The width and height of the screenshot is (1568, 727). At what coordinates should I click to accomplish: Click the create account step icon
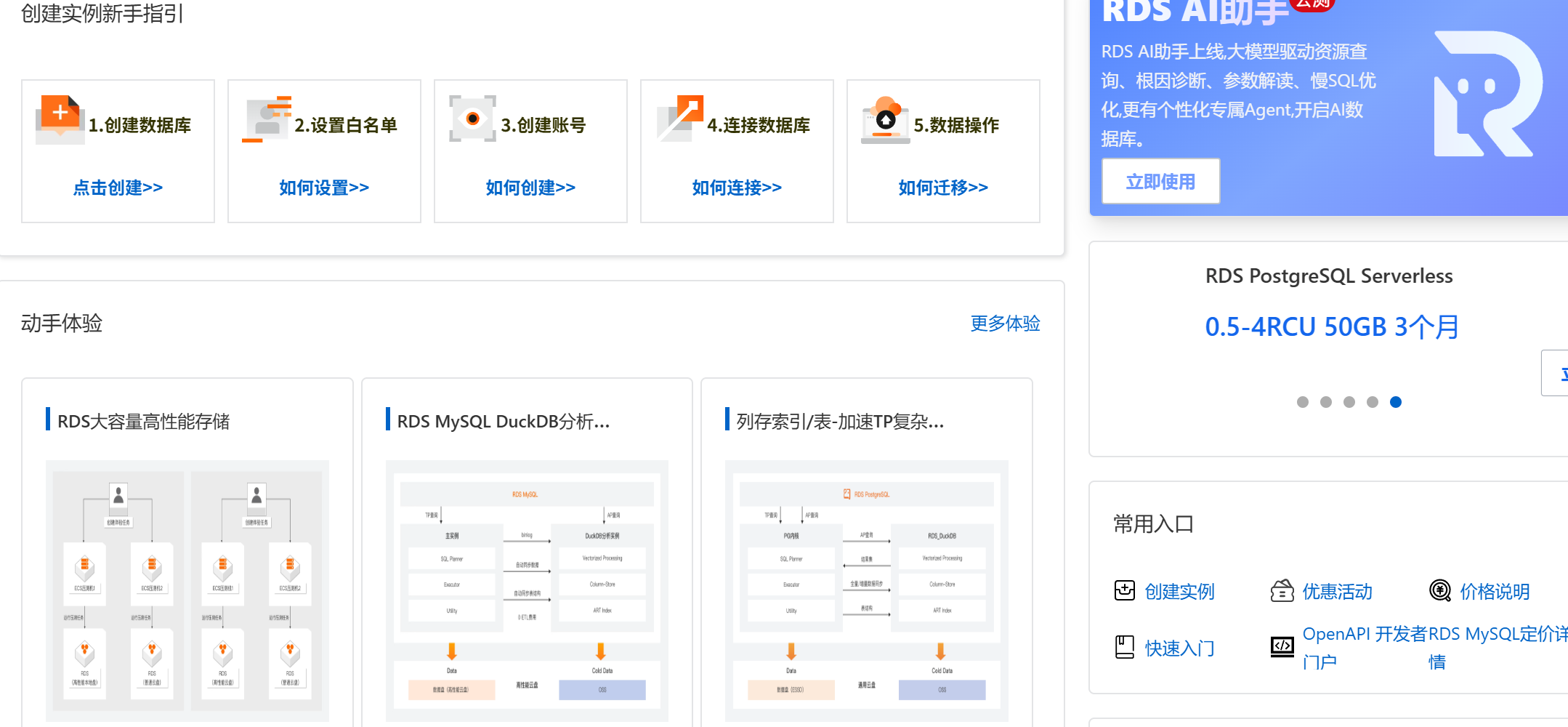472,119
